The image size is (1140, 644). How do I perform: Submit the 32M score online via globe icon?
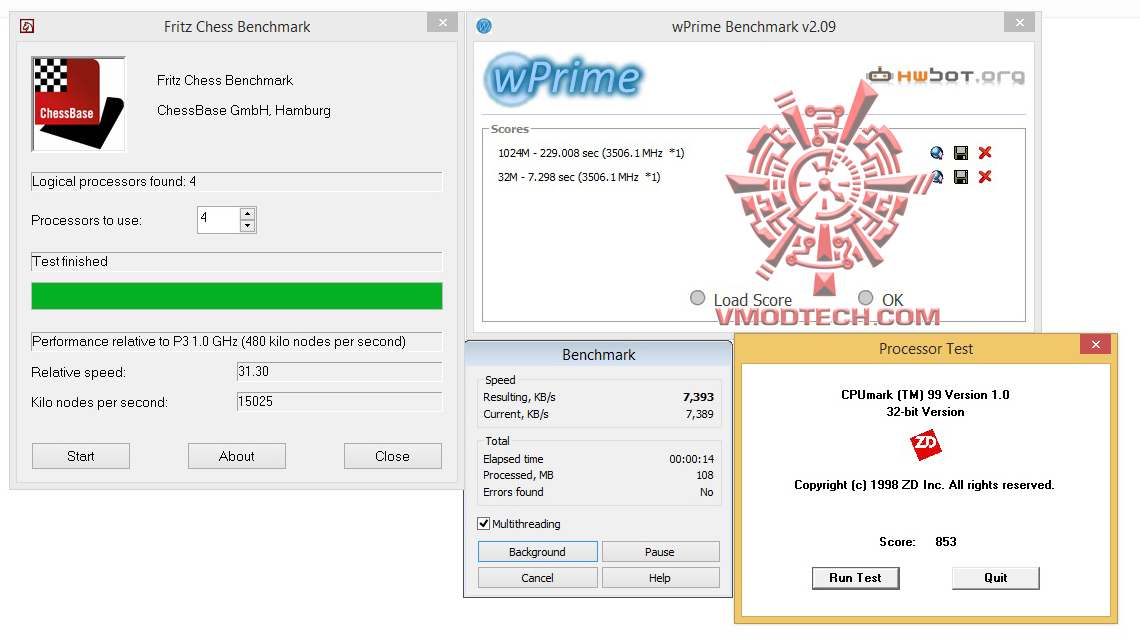point(937,177)
